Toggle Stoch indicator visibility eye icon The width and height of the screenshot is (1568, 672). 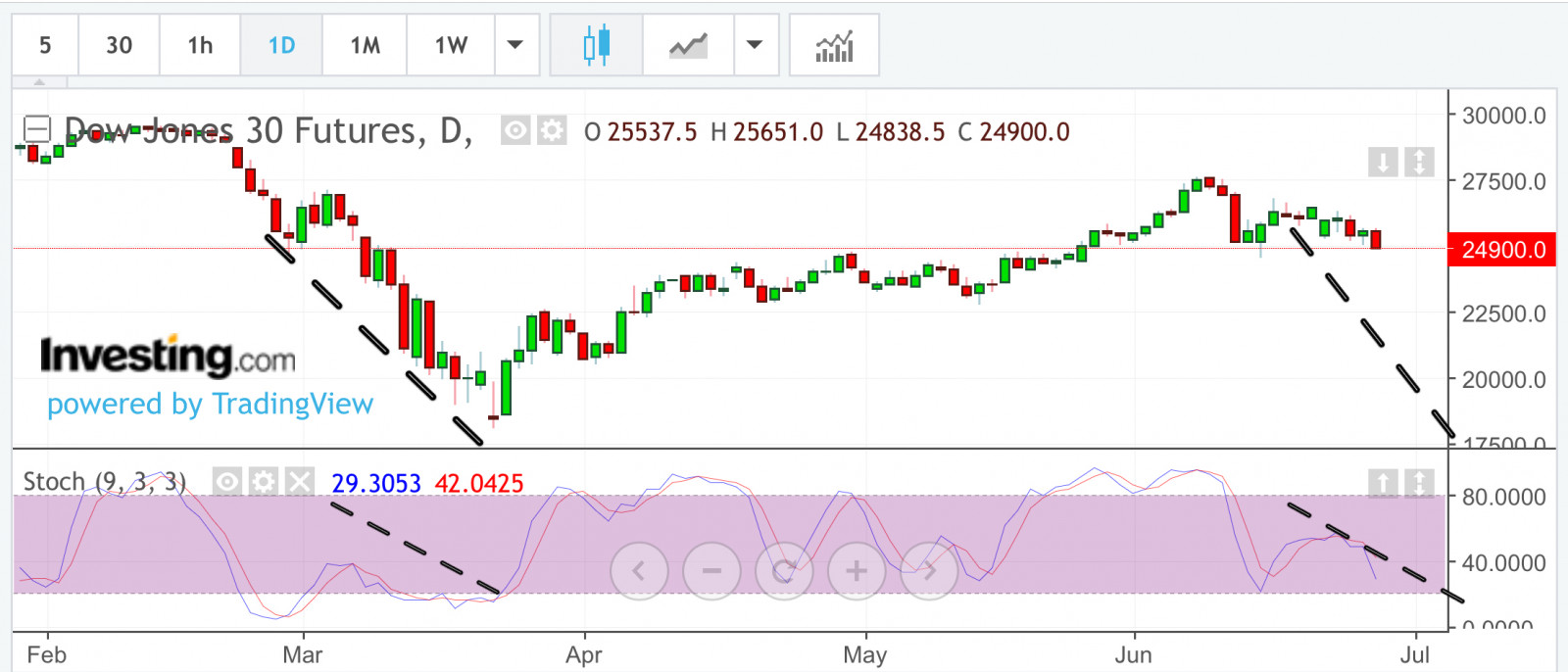227,481
